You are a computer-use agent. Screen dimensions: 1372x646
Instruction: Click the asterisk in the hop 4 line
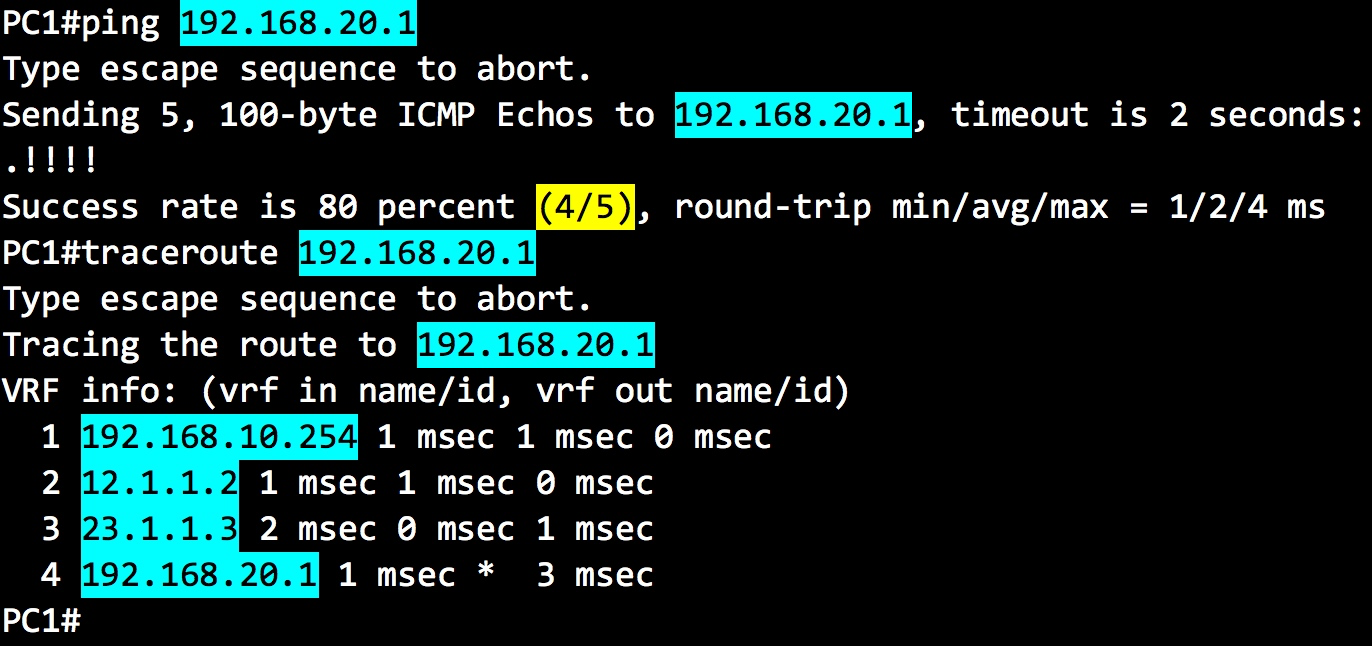486,575
